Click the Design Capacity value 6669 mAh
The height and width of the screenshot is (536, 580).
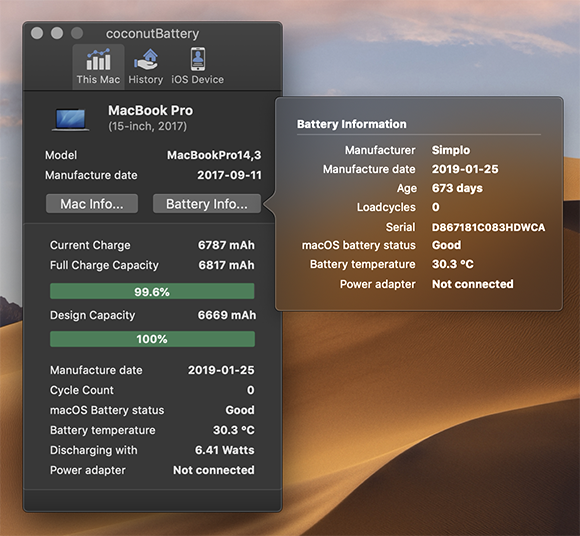click(x=227, y=315)
